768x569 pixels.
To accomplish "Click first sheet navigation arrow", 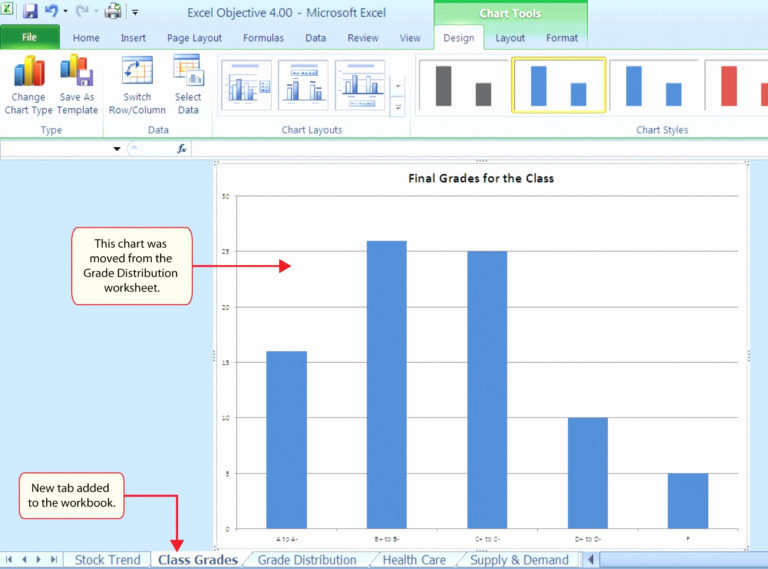I will point(10,560).
